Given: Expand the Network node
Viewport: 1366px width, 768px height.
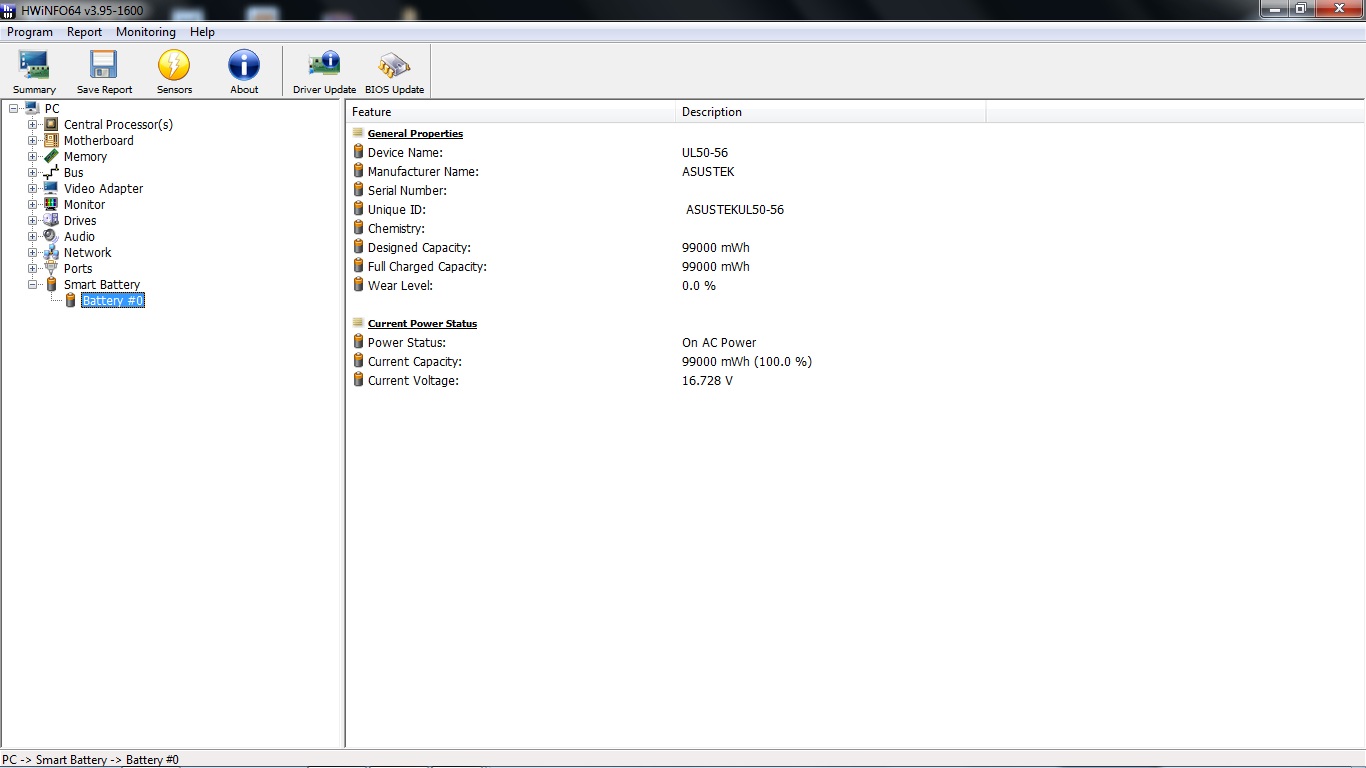Looking at the screenshot, I should tap(32, 252).
